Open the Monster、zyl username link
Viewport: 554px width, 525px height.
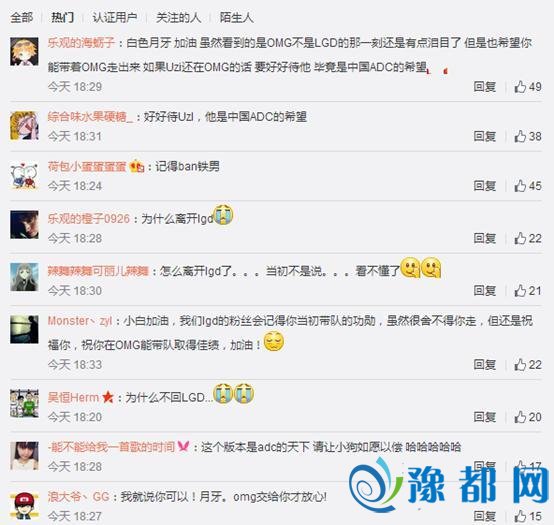(x=80, y=321)
